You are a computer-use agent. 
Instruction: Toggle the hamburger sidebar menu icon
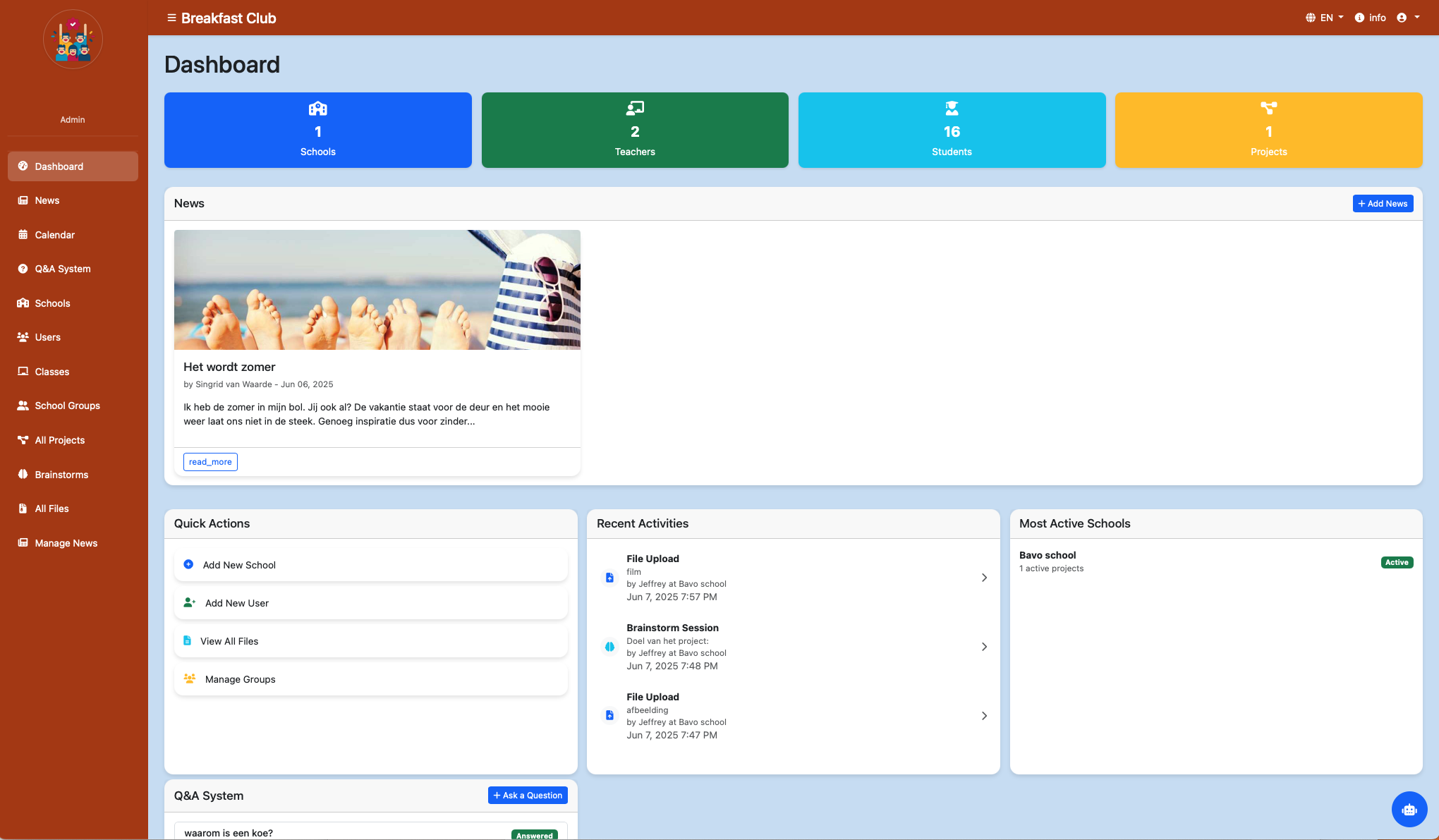171,18
